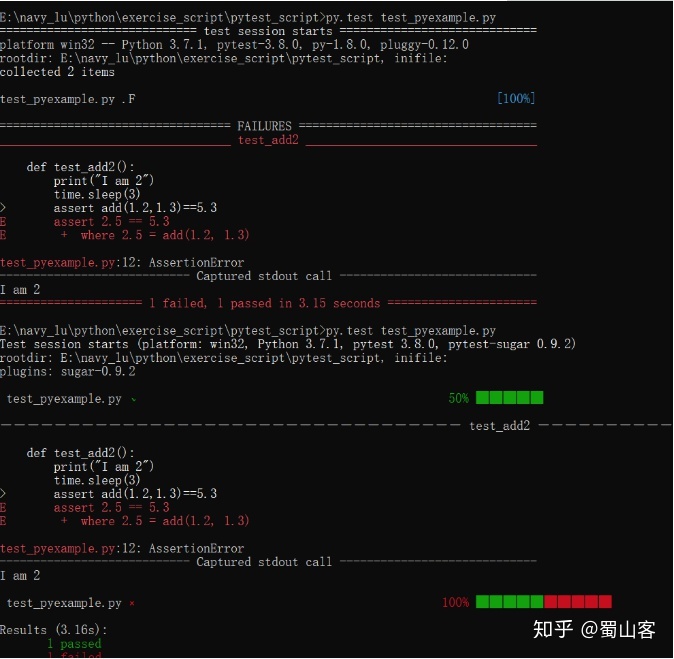Select the 'platform win32 -- Python 3.7.1' line

tap(234, 45)
